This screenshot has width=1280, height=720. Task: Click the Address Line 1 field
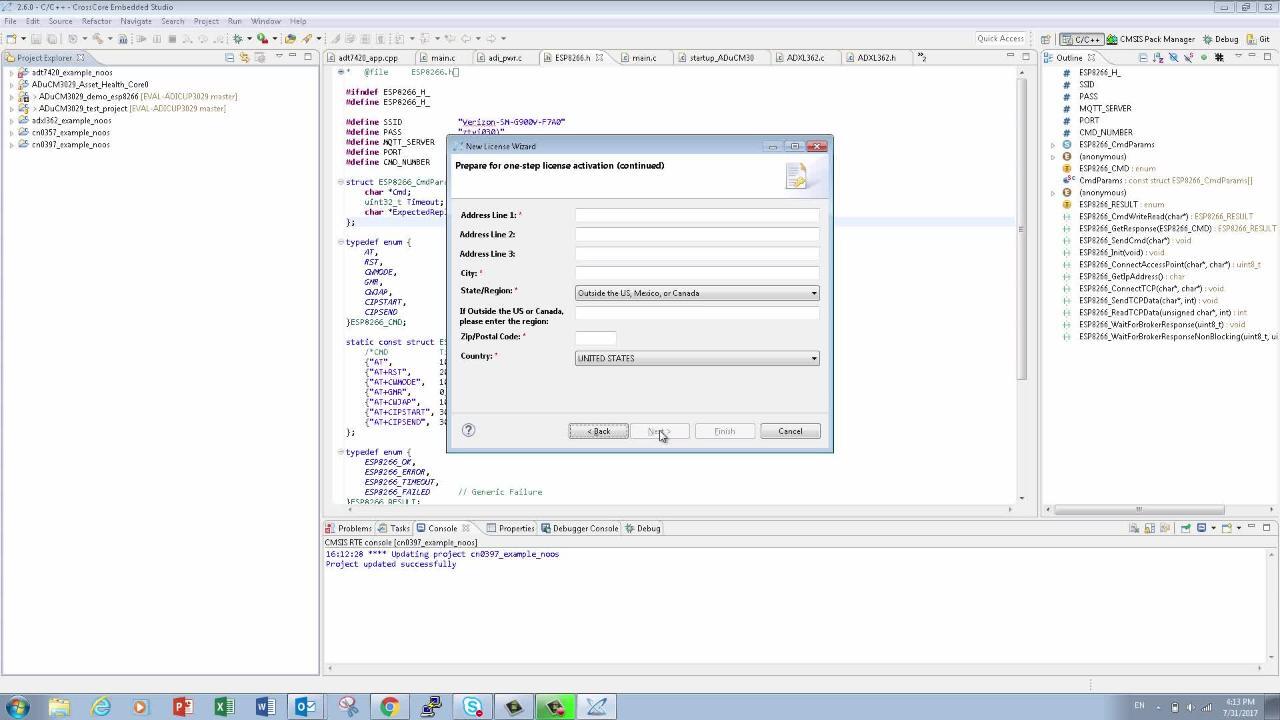pos(697,215)
